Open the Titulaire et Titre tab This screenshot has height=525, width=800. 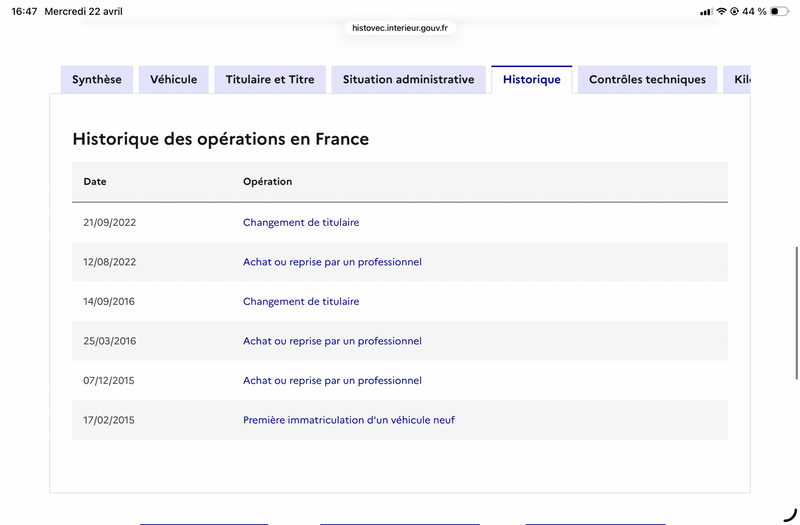tap(270, 80)
